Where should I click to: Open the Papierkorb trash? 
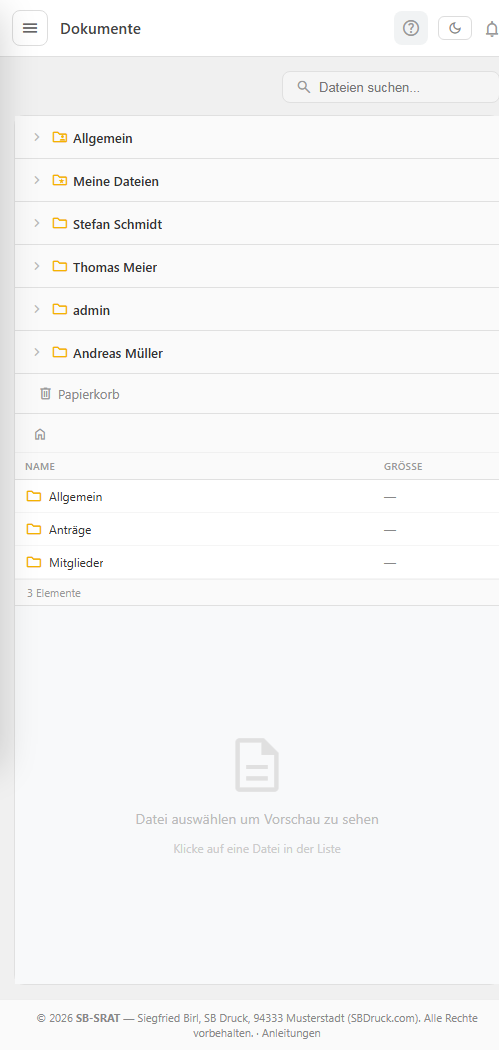point(80,394)
